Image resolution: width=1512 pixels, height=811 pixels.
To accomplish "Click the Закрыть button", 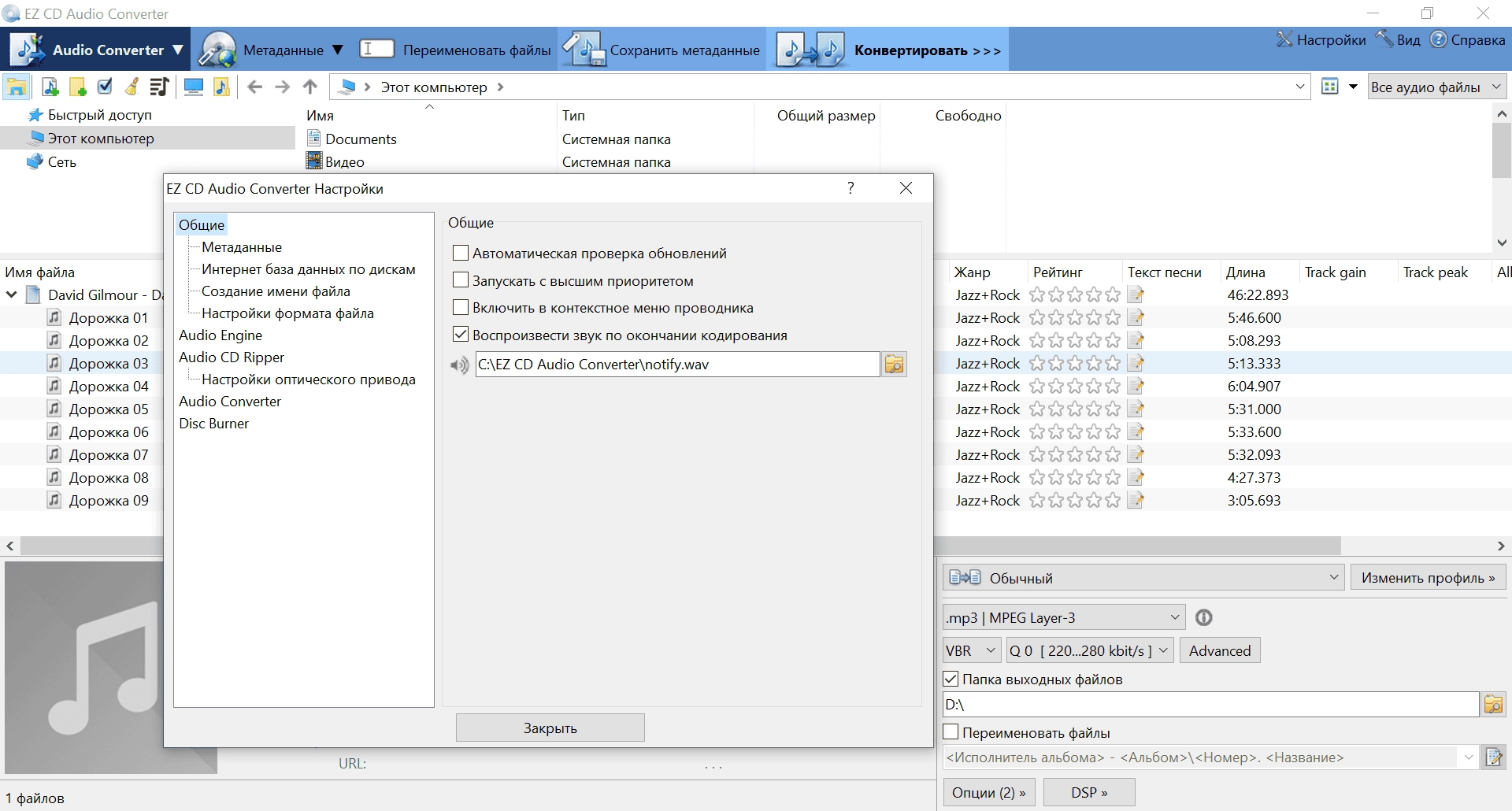I will tap(550, 728).
